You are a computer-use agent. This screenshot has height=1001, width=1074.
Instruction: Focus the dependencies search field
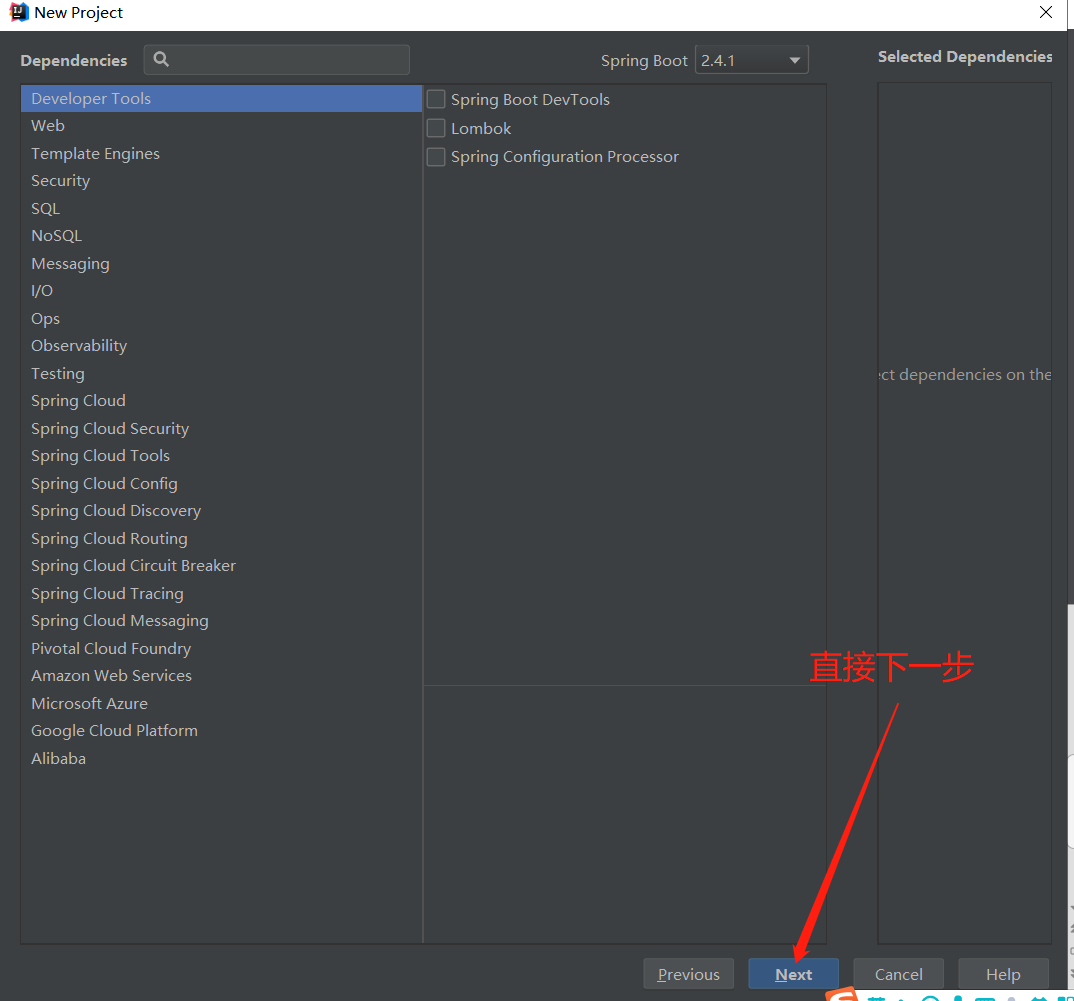(277, 60)
